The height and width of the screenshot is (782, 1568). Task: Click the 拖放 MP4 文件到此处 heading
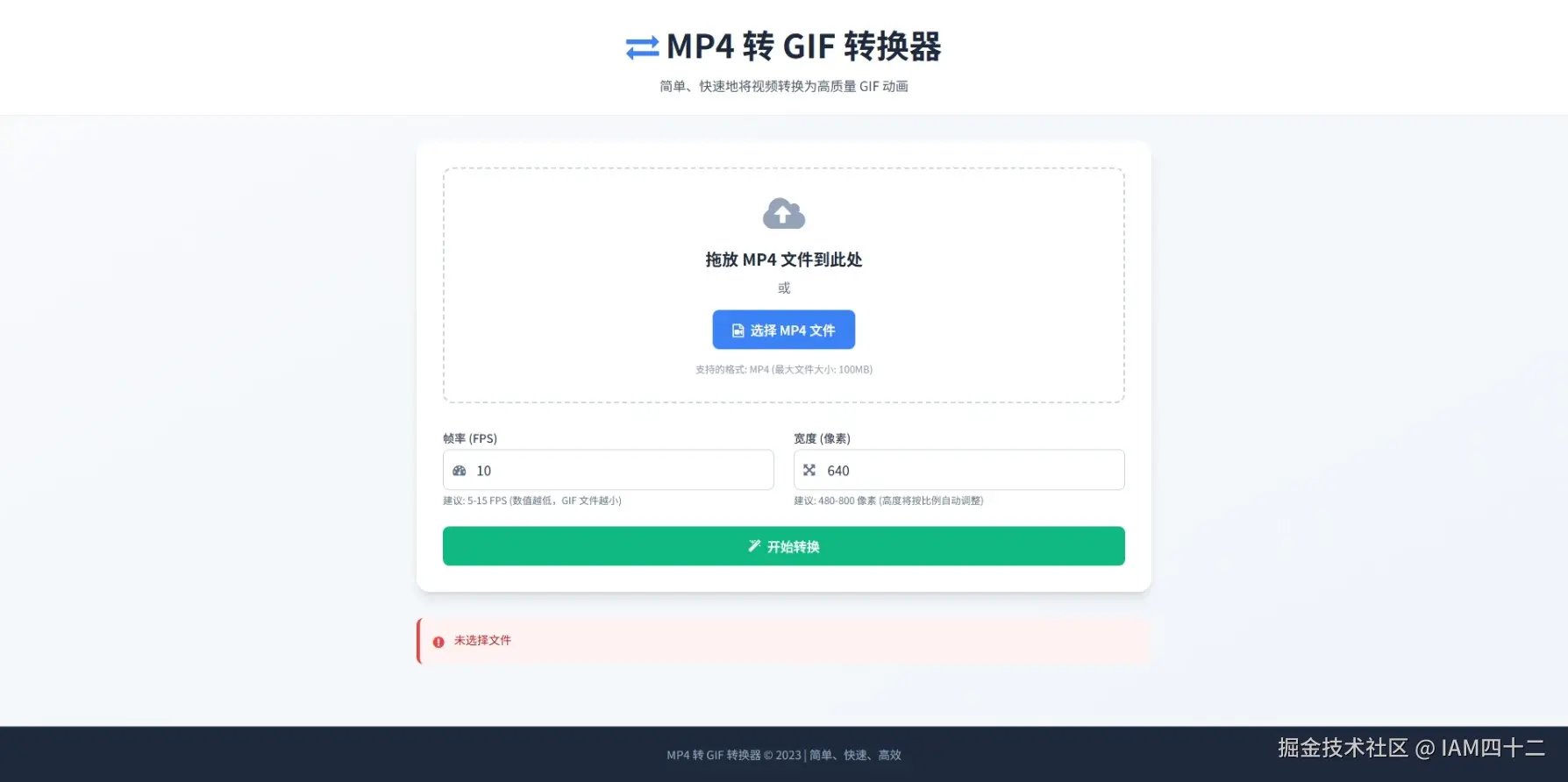coord(784,259)
